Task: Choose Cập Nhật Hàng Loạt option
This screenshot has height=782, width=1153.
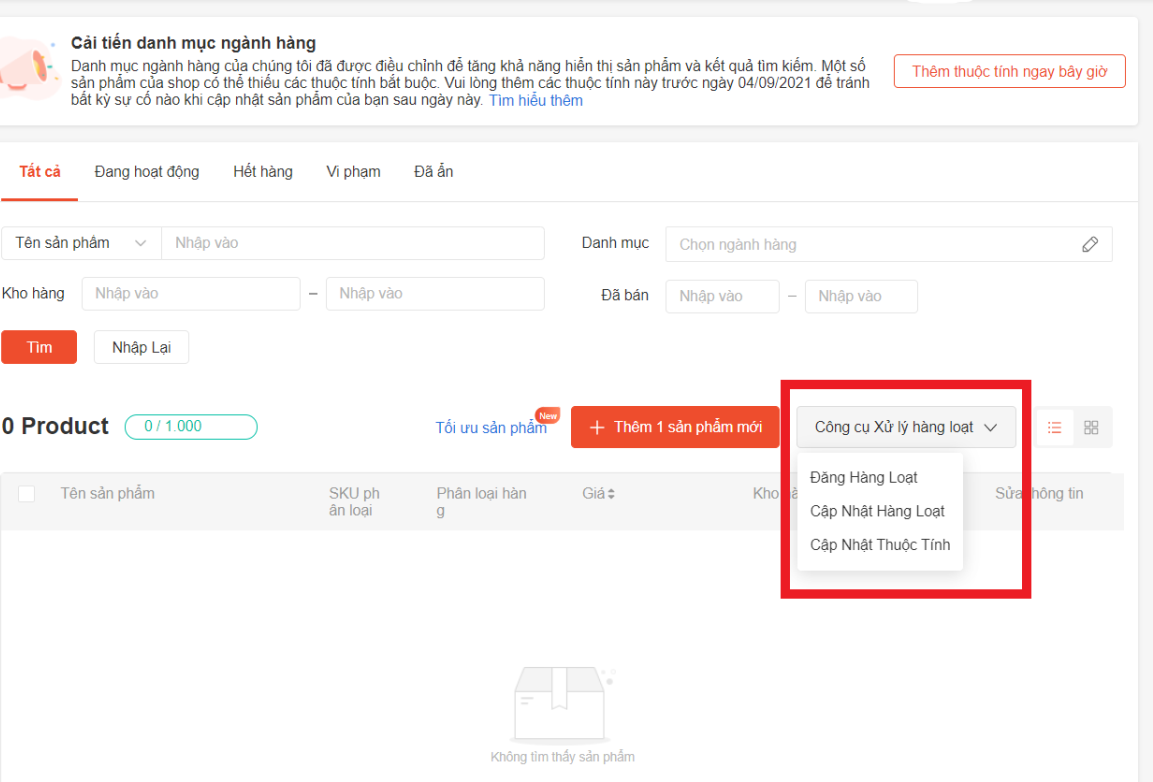Action: coord(877,511)
